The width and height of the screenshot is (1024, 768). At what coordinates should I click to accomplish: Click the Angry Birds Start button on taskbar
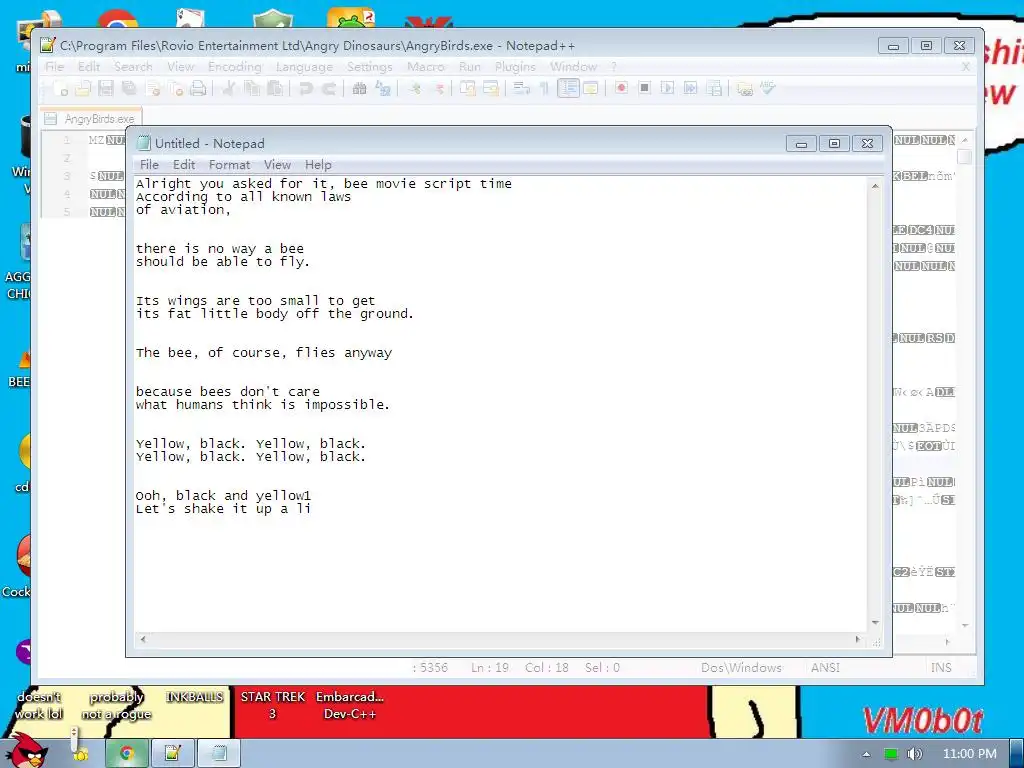pos(26,750)
